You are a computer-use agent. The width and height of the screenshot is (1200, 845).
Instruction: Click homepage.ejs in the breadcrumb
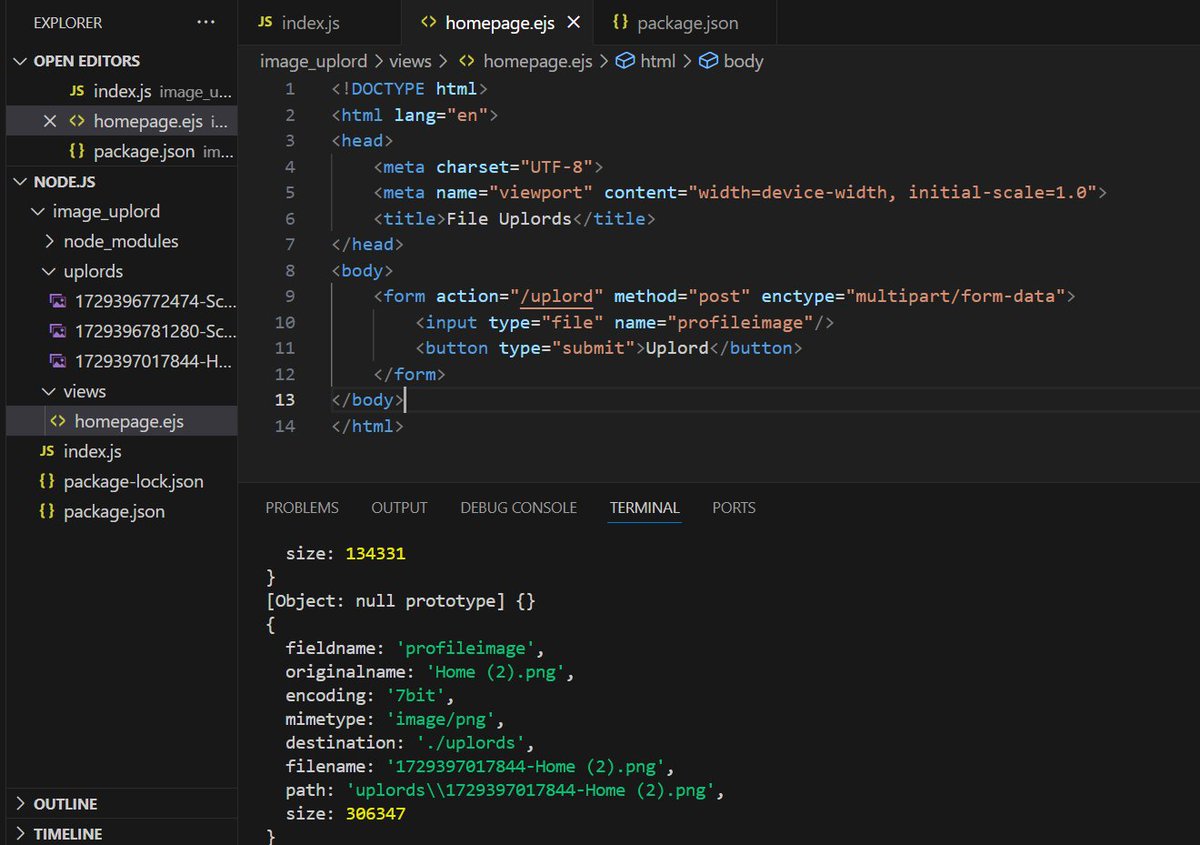pyautogui.click(x=538, y=61)
